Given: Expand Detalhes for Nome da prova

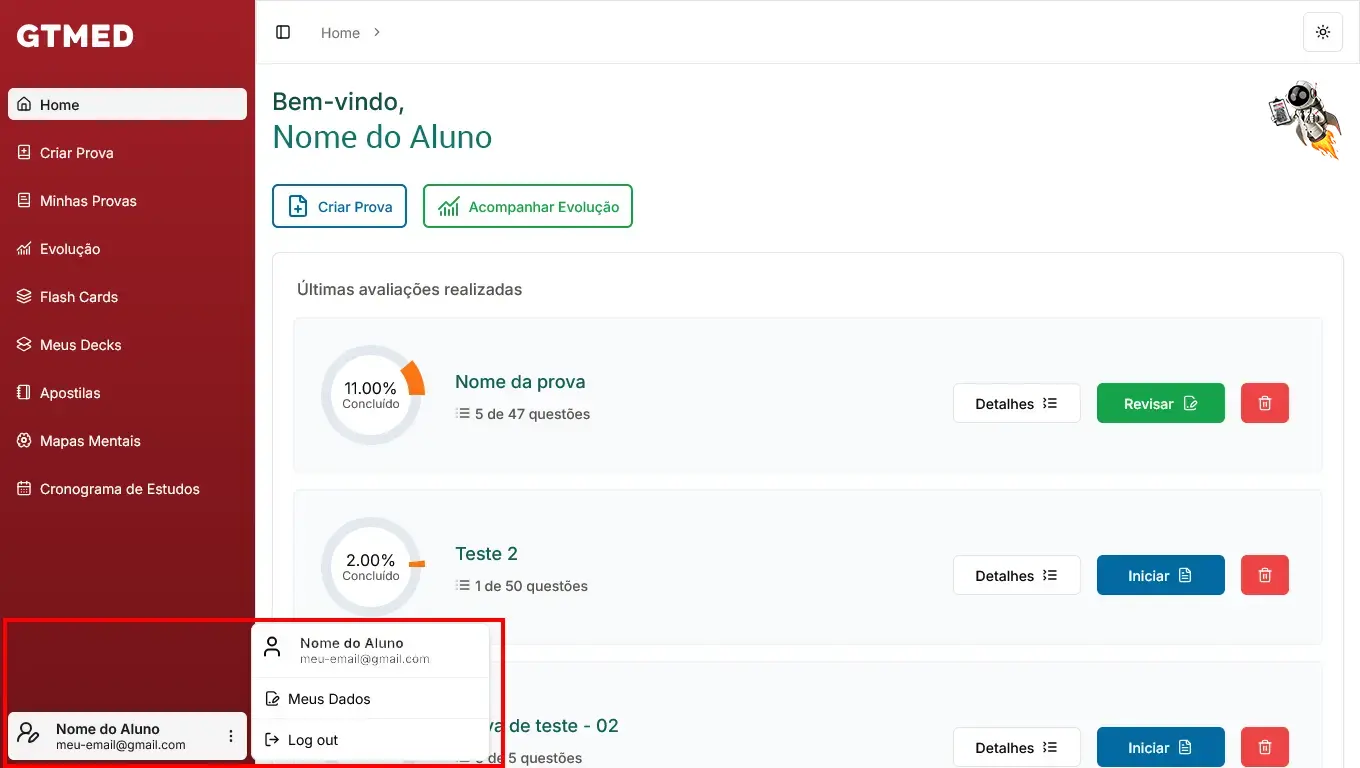Looking at the screenshot, I should pos(1016,403).
